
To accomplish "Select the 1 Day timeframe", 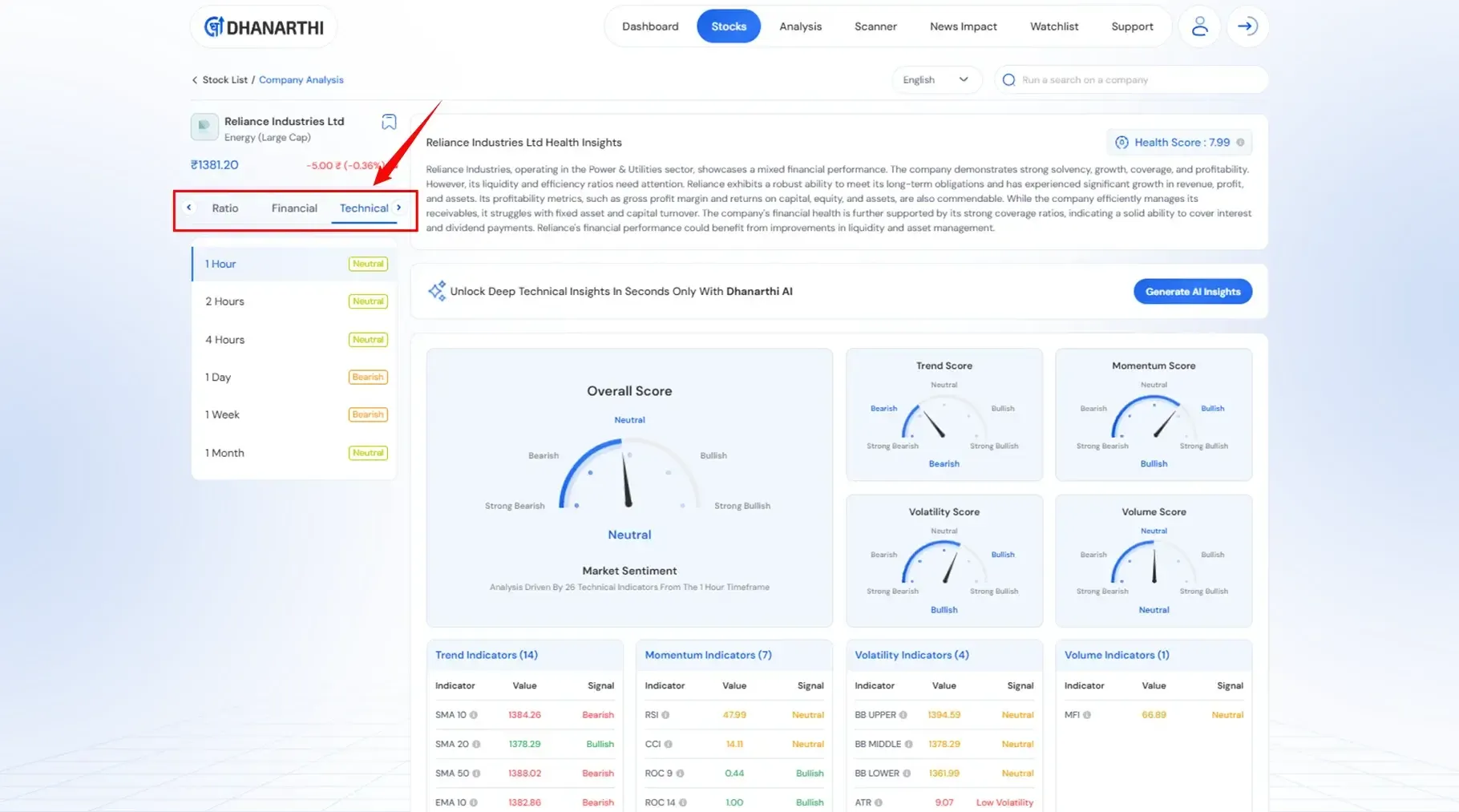I will (x=293, y=378).
